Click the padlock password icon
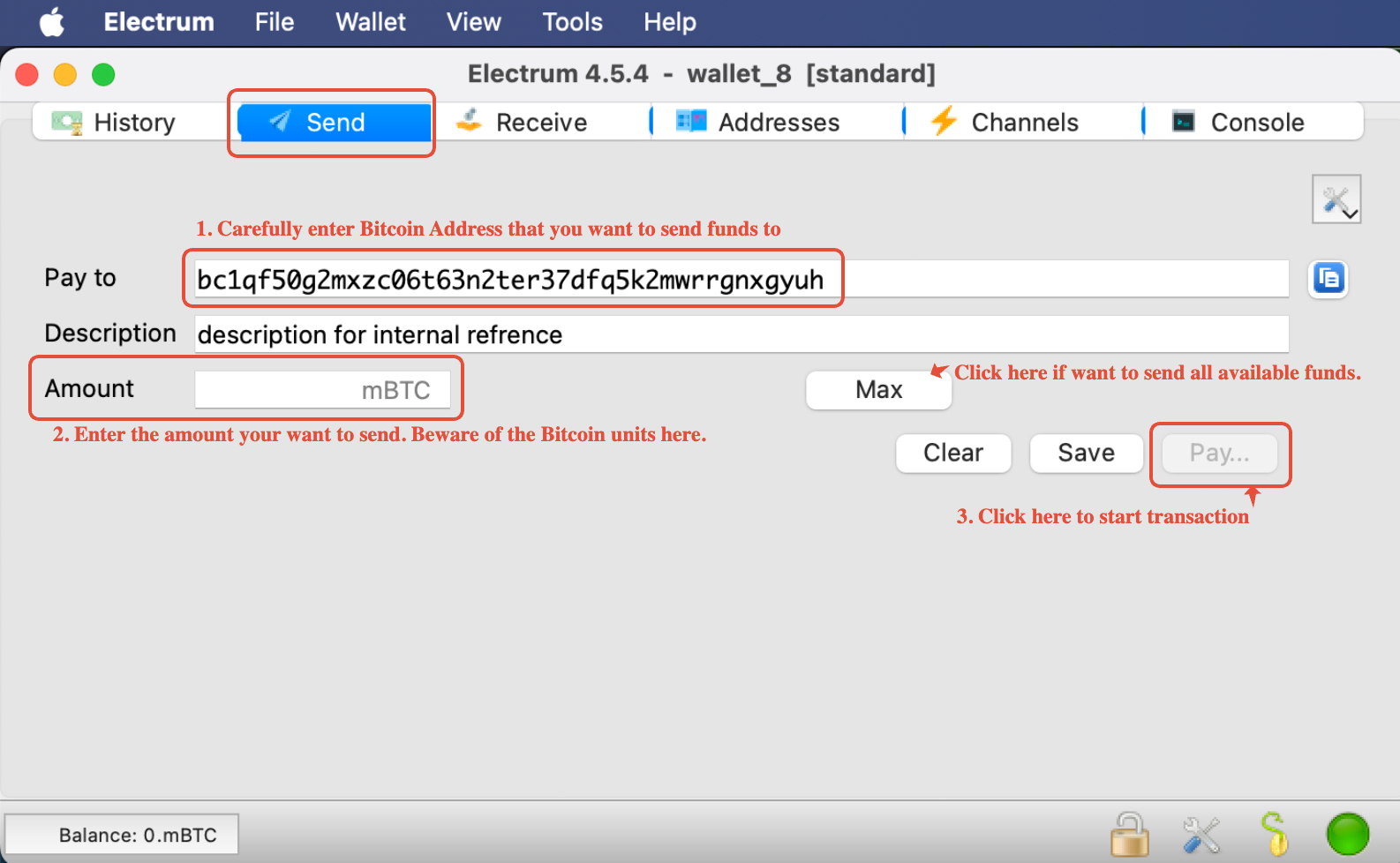 pos(1129,834)
